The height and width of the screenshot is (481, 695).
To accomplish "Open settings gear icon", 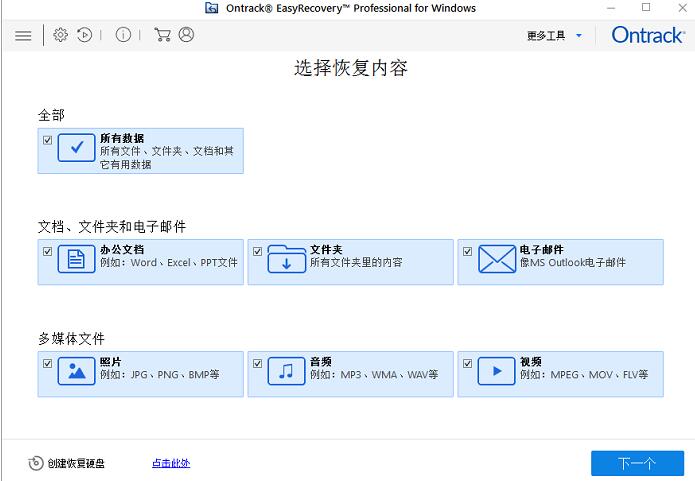I will 61,35.
